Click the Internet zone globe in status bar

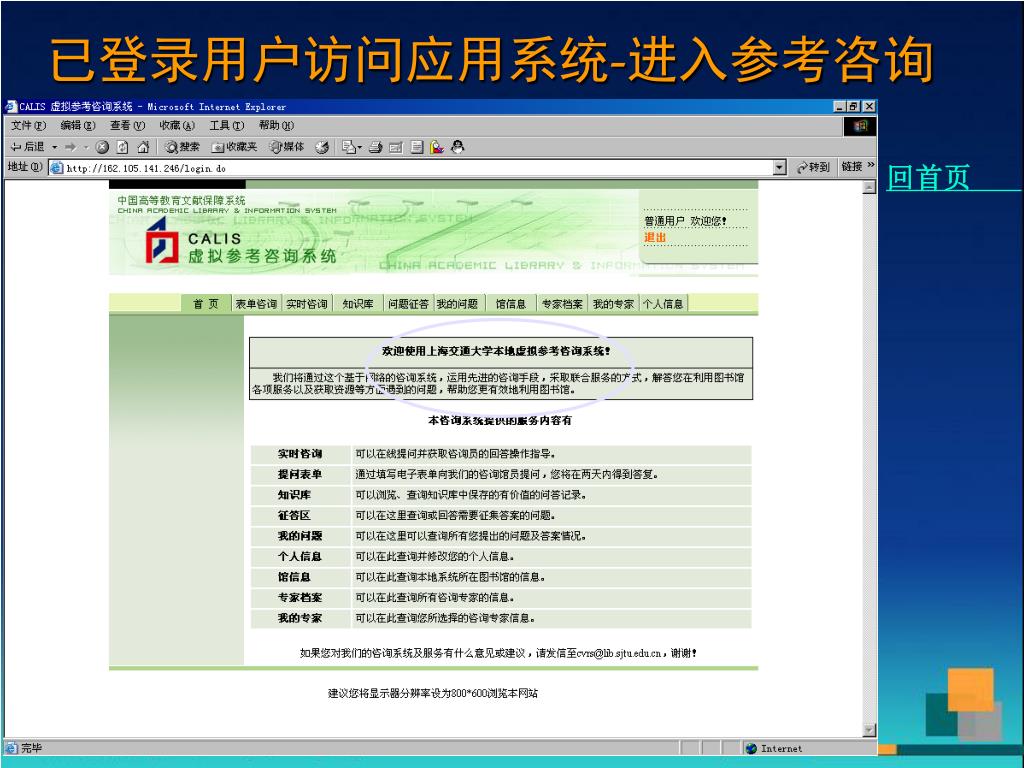pyautogui.click(x=751, y=748)
